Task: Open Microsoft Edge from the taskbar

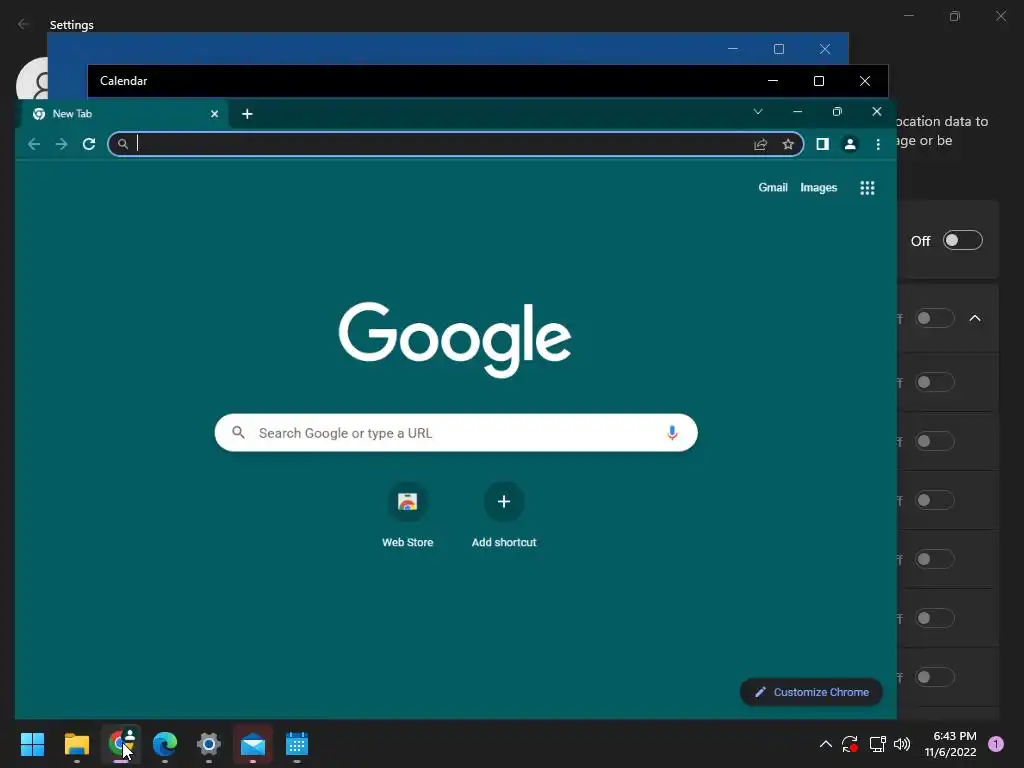Action: tap(165, 744)
